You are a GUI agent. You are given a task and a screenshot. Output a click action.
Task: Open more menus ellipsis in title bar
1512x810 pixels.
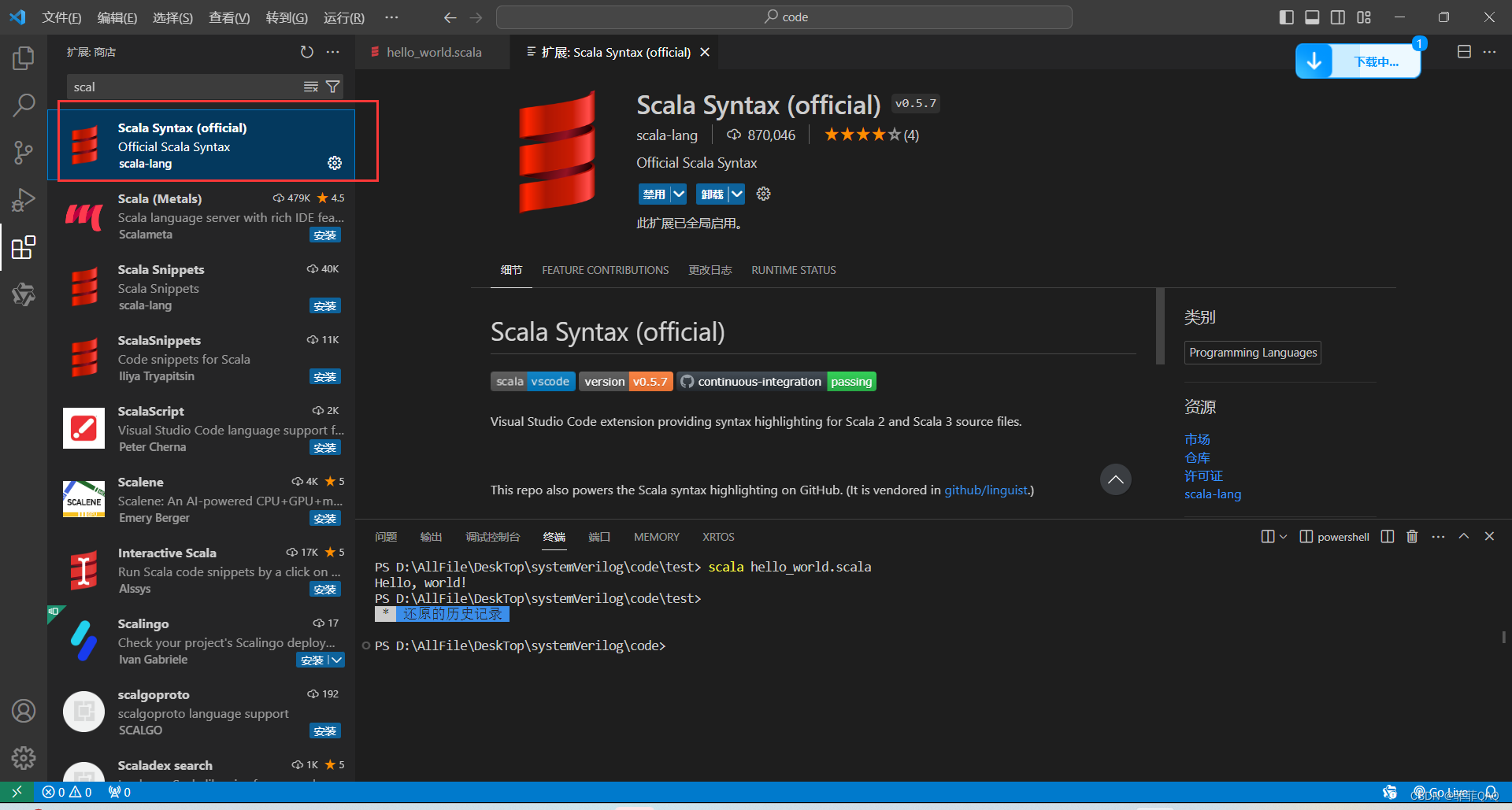click(x=391, y=17)
